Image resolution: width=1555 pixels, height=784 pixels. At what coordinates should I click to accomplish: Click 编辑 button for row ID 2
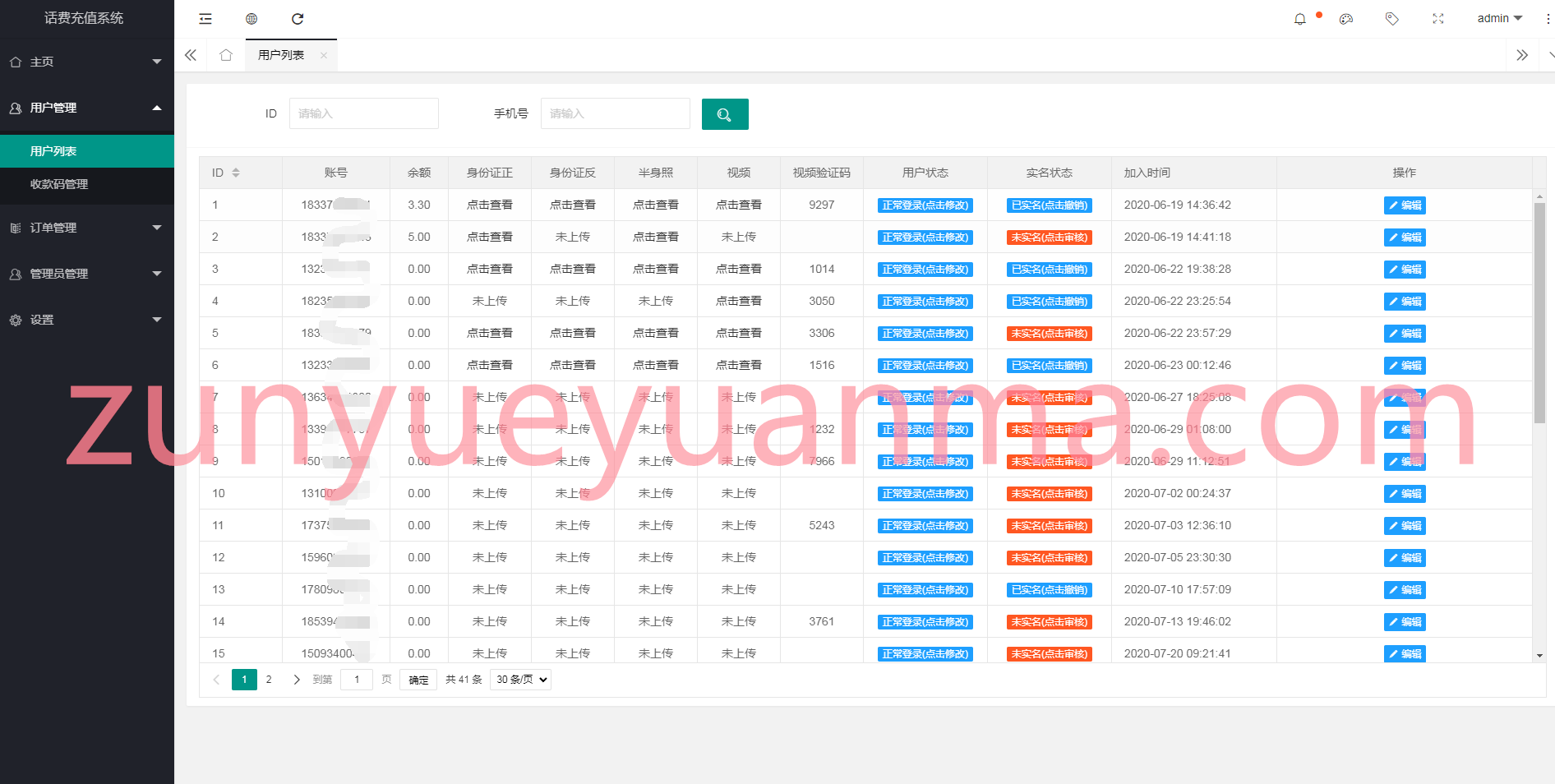pyautogui.click(x=1405, y=238)
